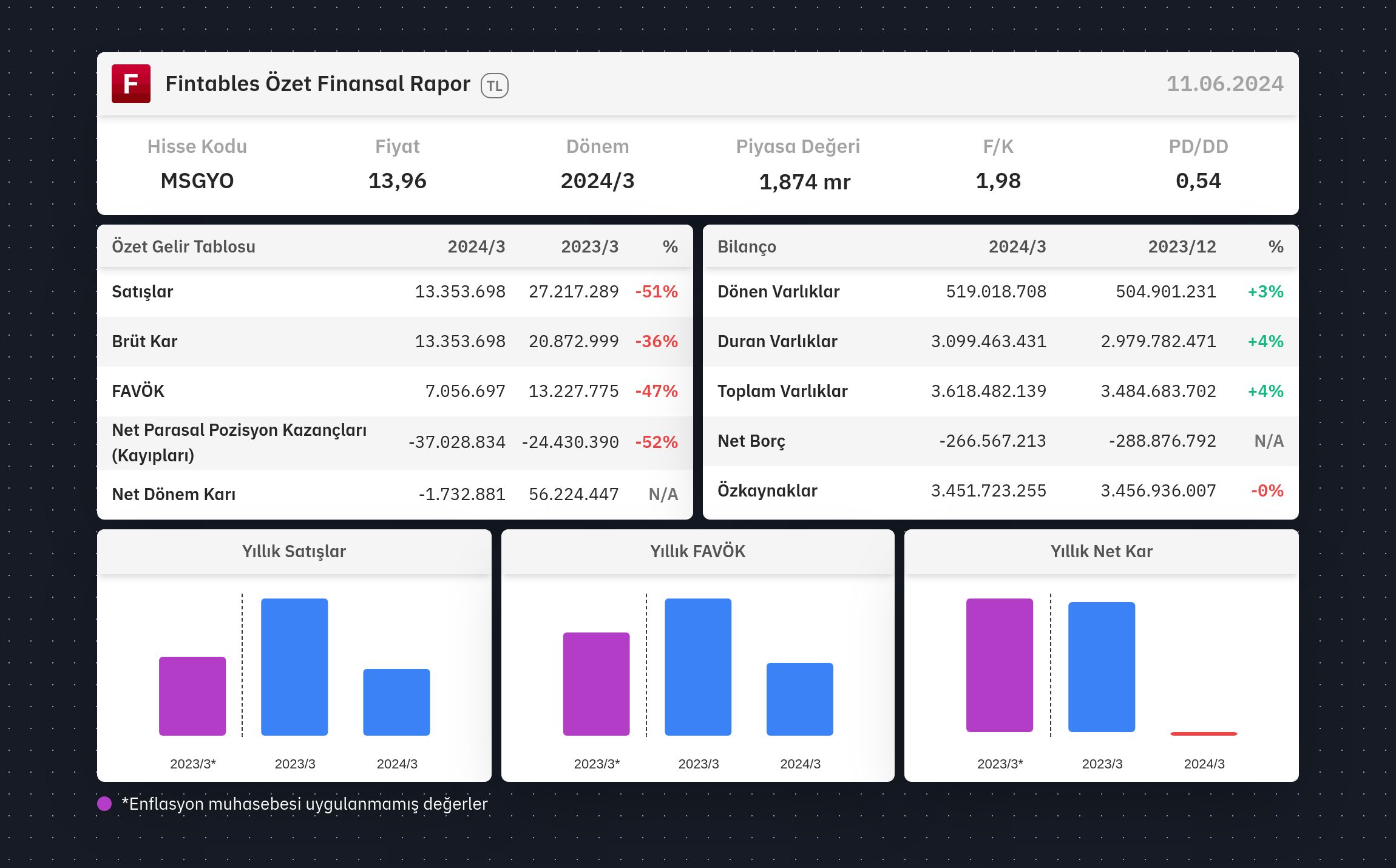Viewport: 1396px width, 868px height.
Task: Click the Duran Varlıklar value 3.099.463.431
Action: point(989,342)
